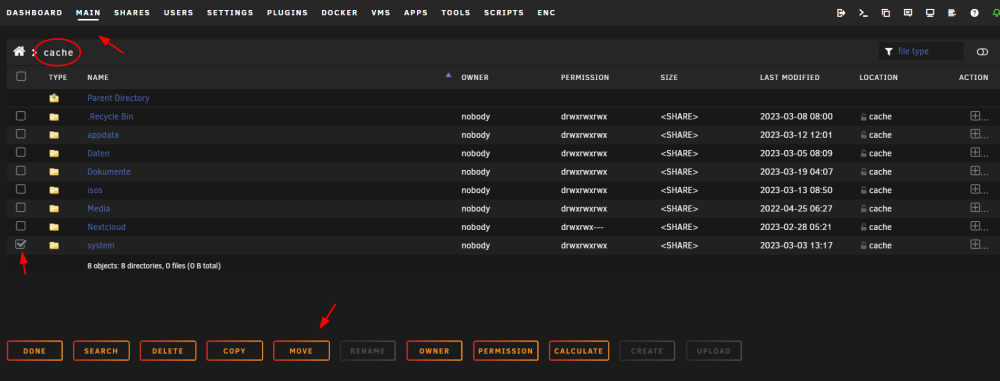
Task: Click the action icon for isos row
Action: pos(975,190)
